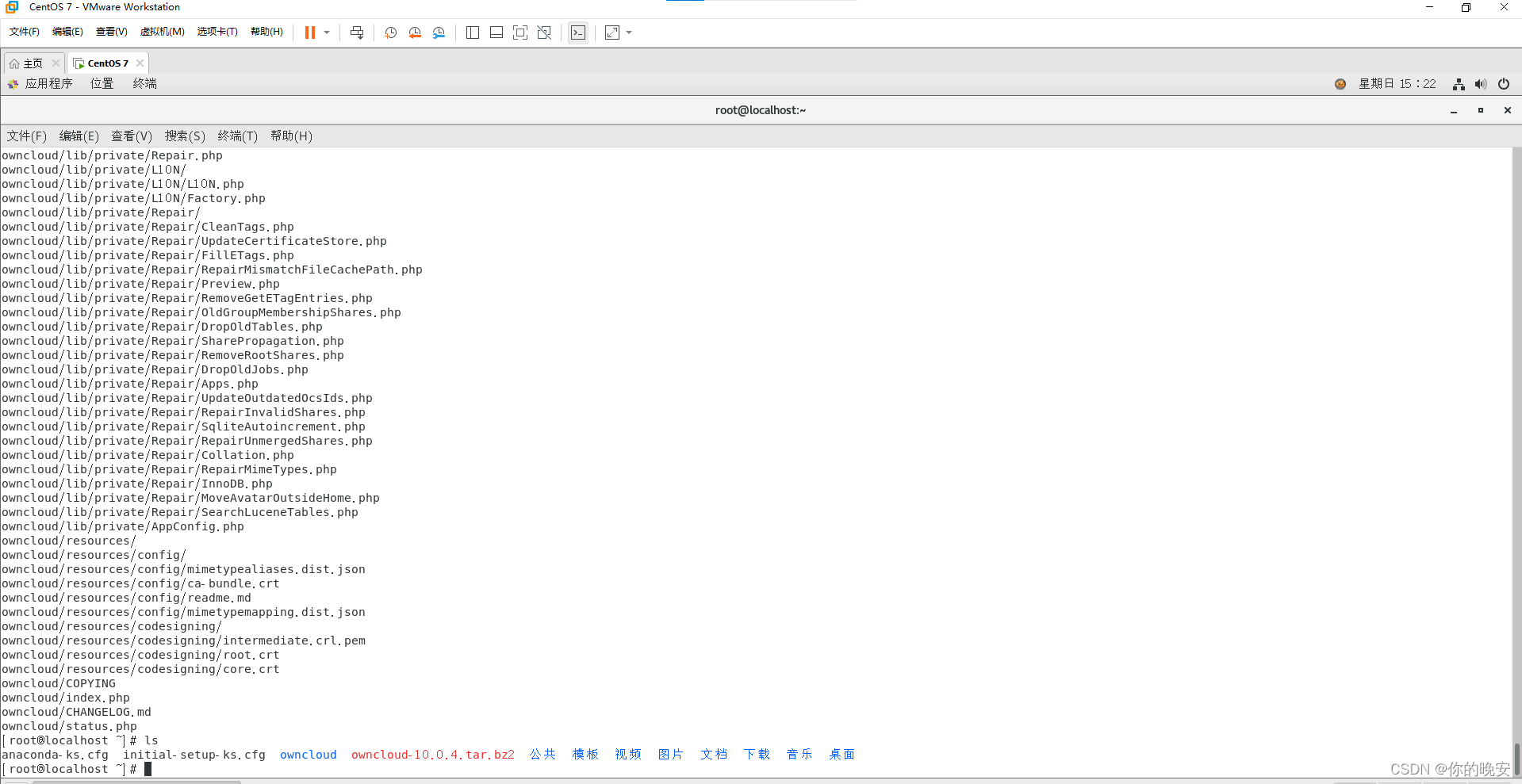This screenshot has width=1522, height=784.
Task: Close the root@localhost terminal window
Action: (1508, 110)
